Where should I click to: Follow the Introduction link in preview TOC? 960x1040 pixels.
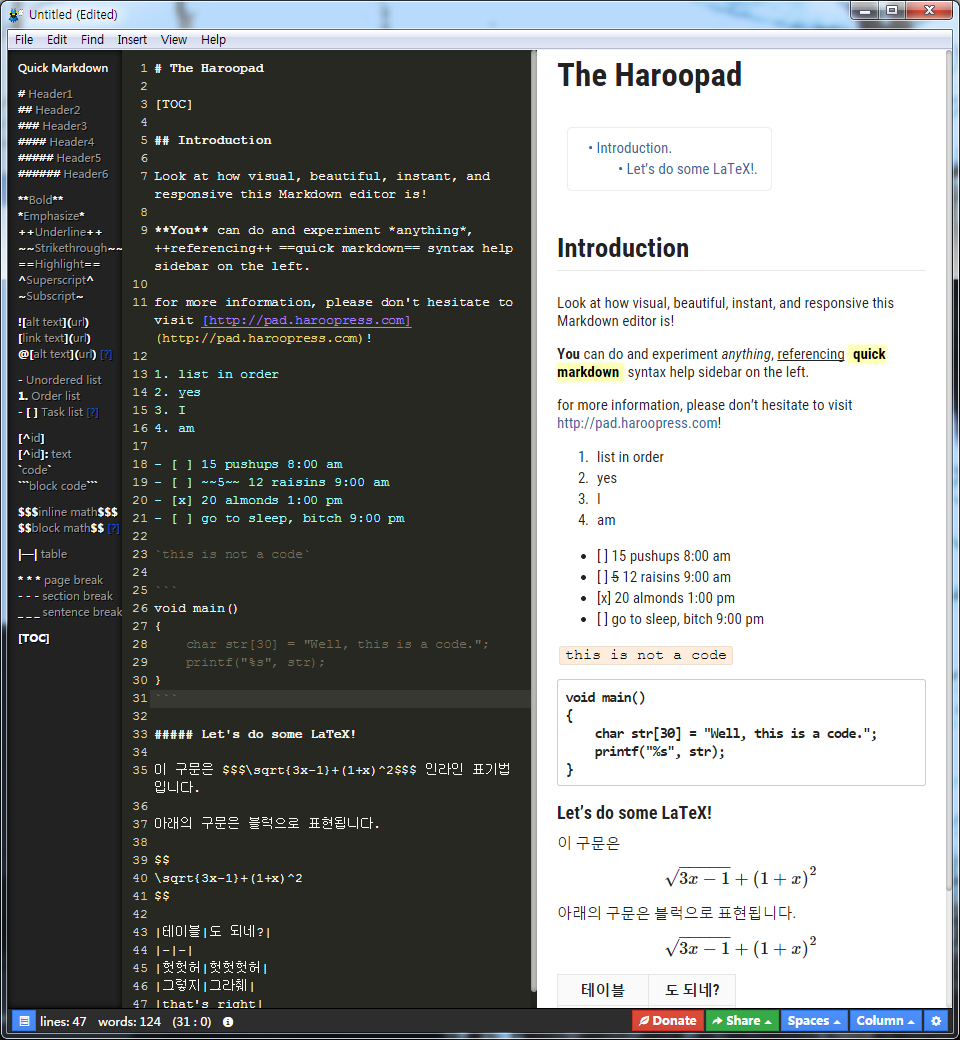pyautogui.click(x=634, y=148)
